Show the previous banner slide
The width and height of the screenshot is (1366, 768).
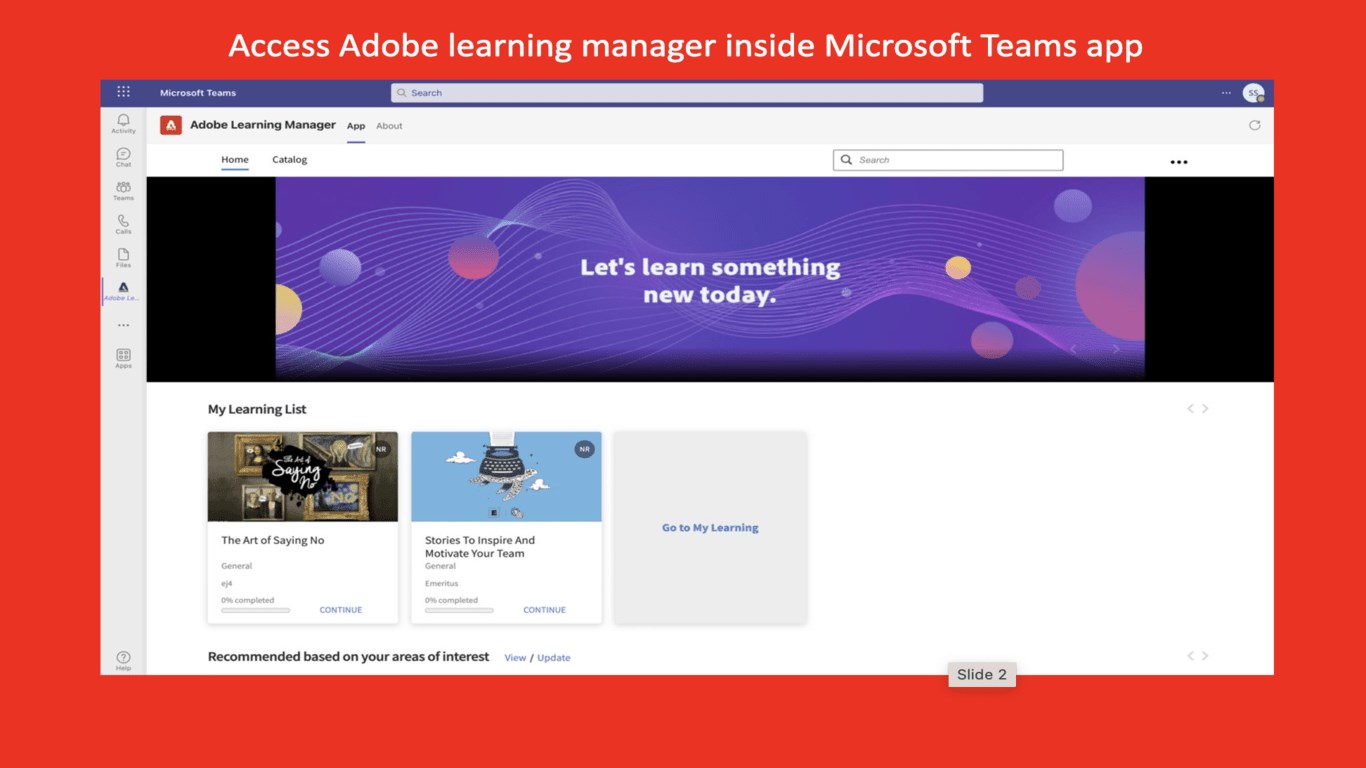(1074, 349)
